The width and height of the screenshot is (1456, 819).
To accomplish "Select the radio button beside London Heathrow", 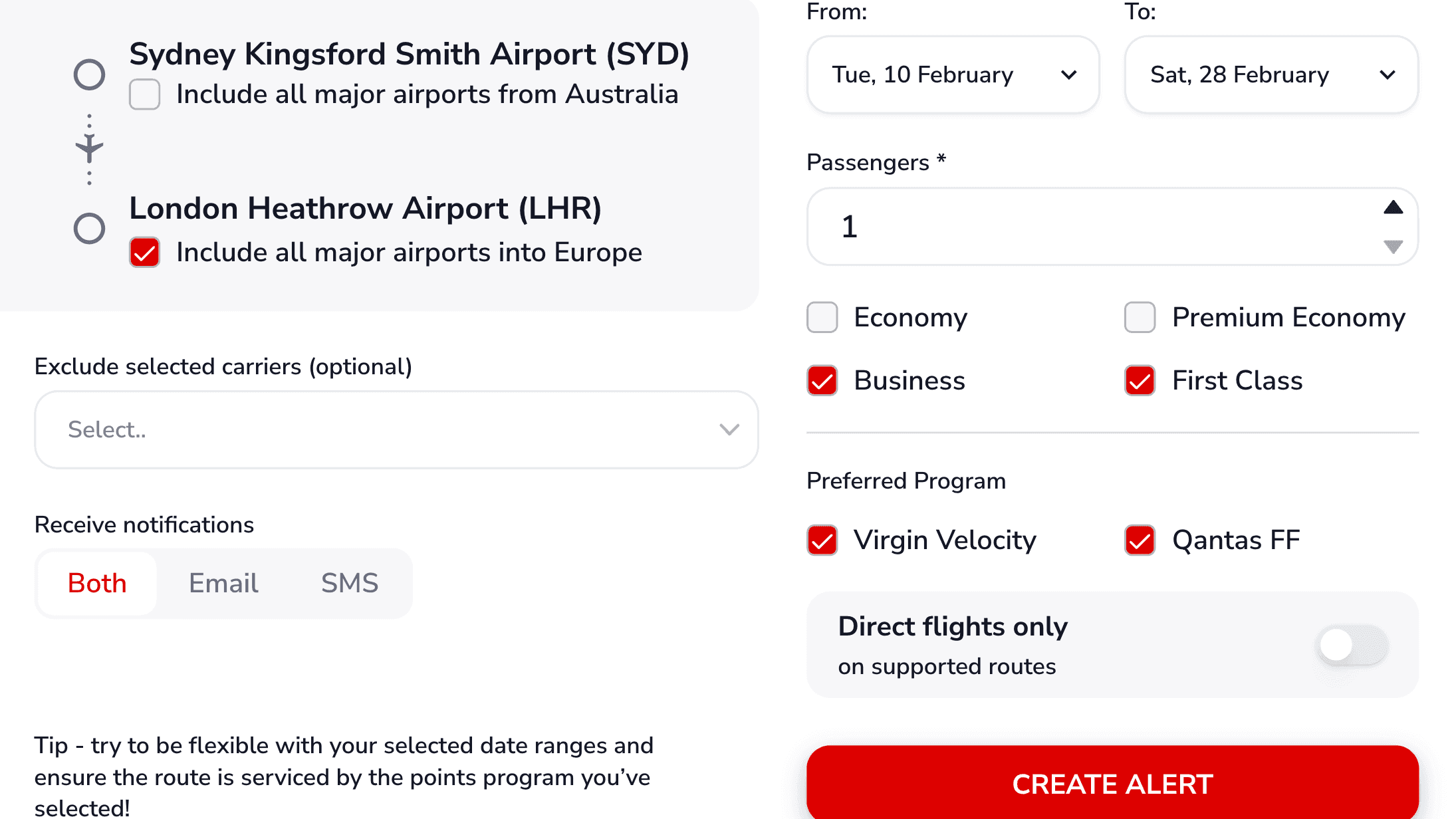I will [88, 227].
